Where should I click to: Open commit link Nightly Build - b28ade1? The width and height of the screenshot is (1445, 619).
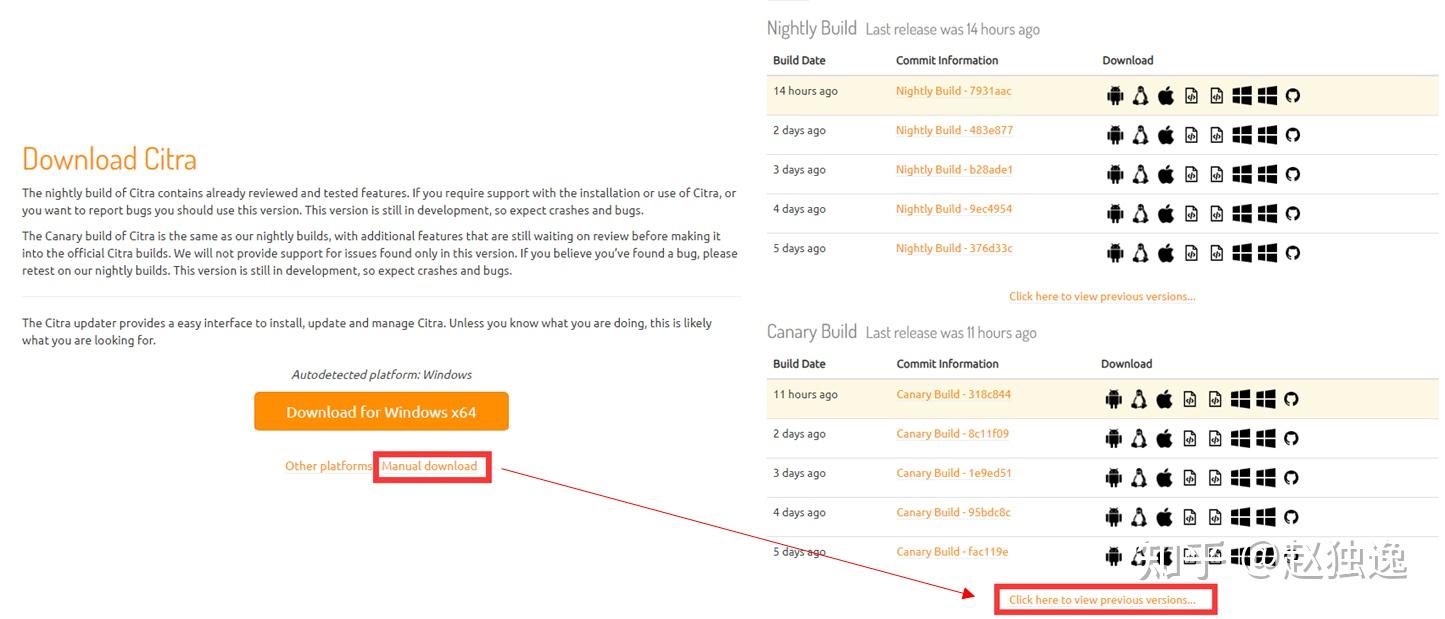[954, 170]
